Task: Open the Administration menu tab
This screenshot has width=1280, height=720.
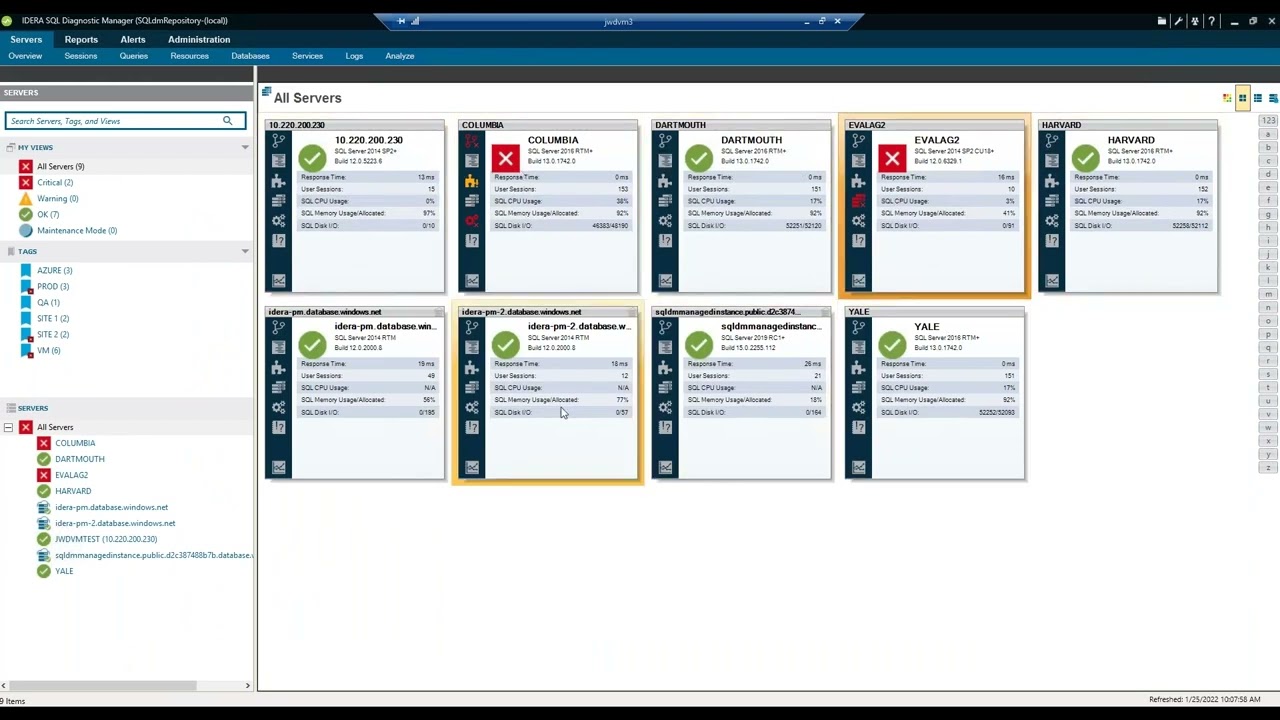Action: pyautogui.click(x=199, y=40)
